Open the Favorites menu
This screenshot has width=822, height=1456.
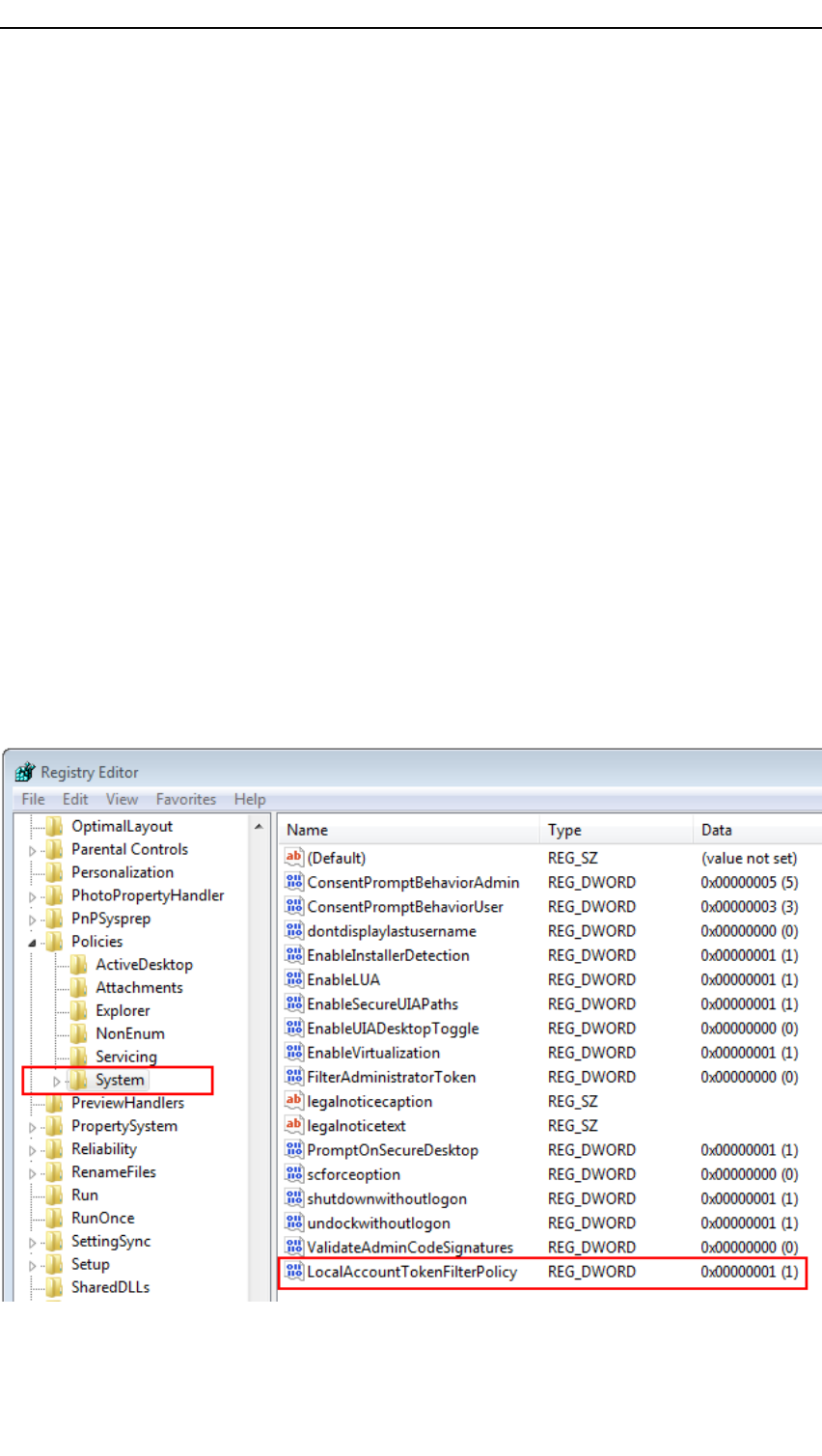point(186,799)
